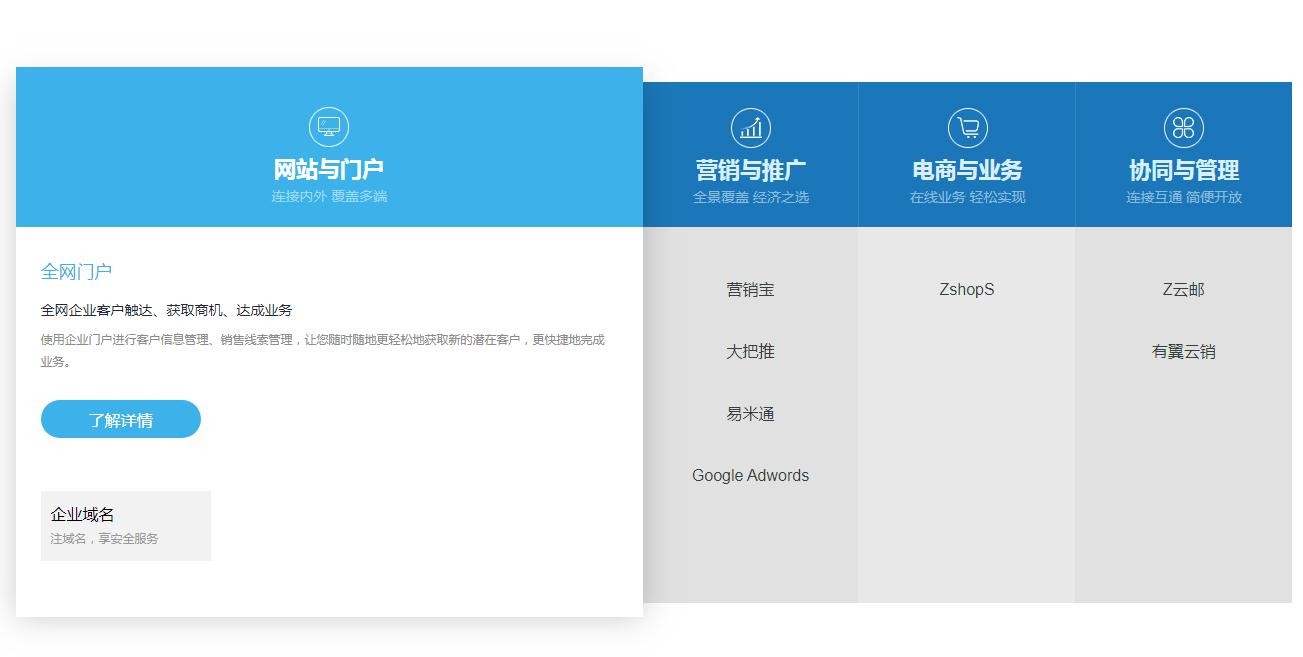Click the bar chart icon above 营销与推广
The height and width of the screenshot is (657, 1303).
(x=750, y=128)
